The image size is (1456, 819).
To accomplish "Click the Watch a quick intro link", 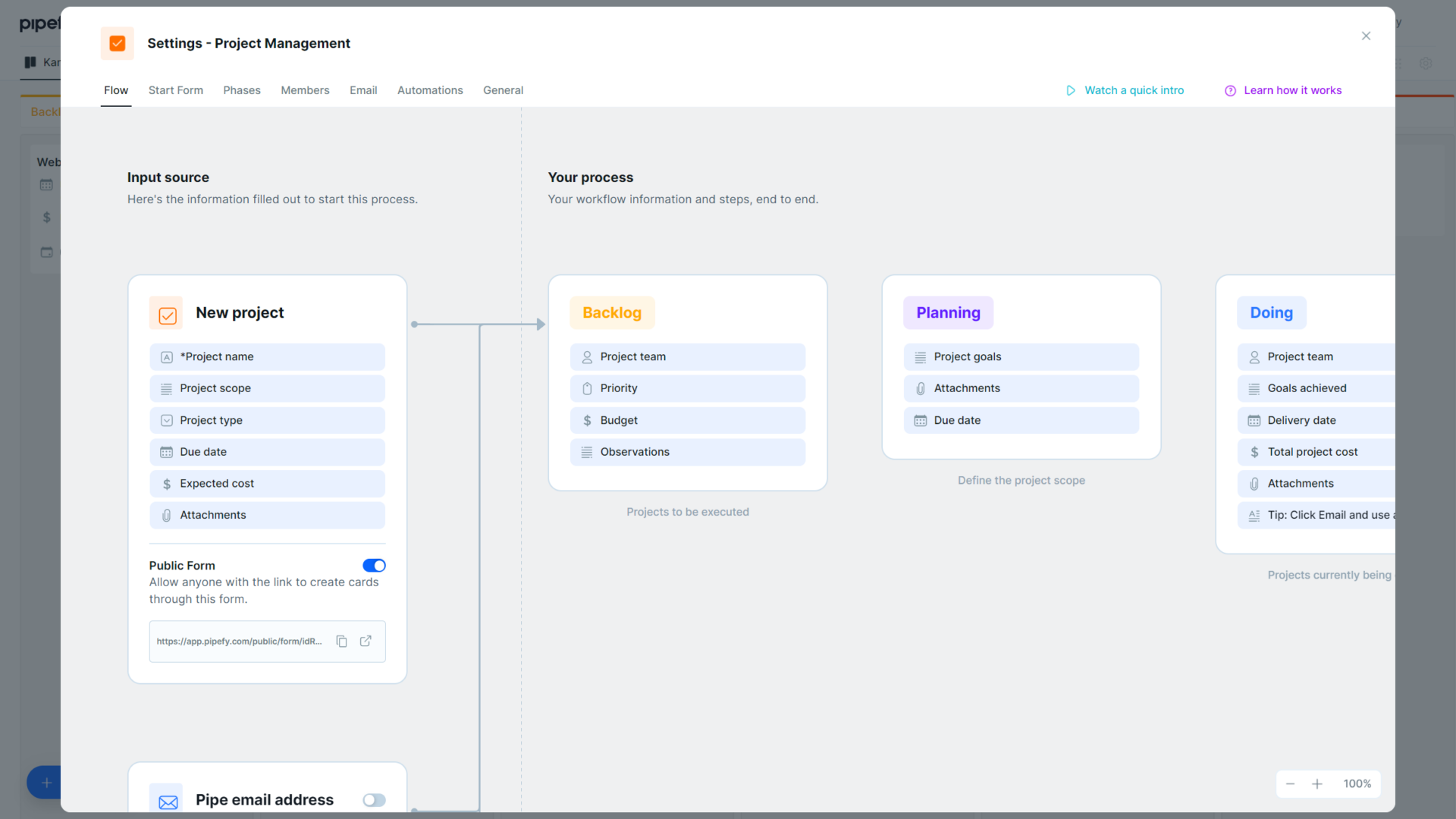I will point(1134,89).
